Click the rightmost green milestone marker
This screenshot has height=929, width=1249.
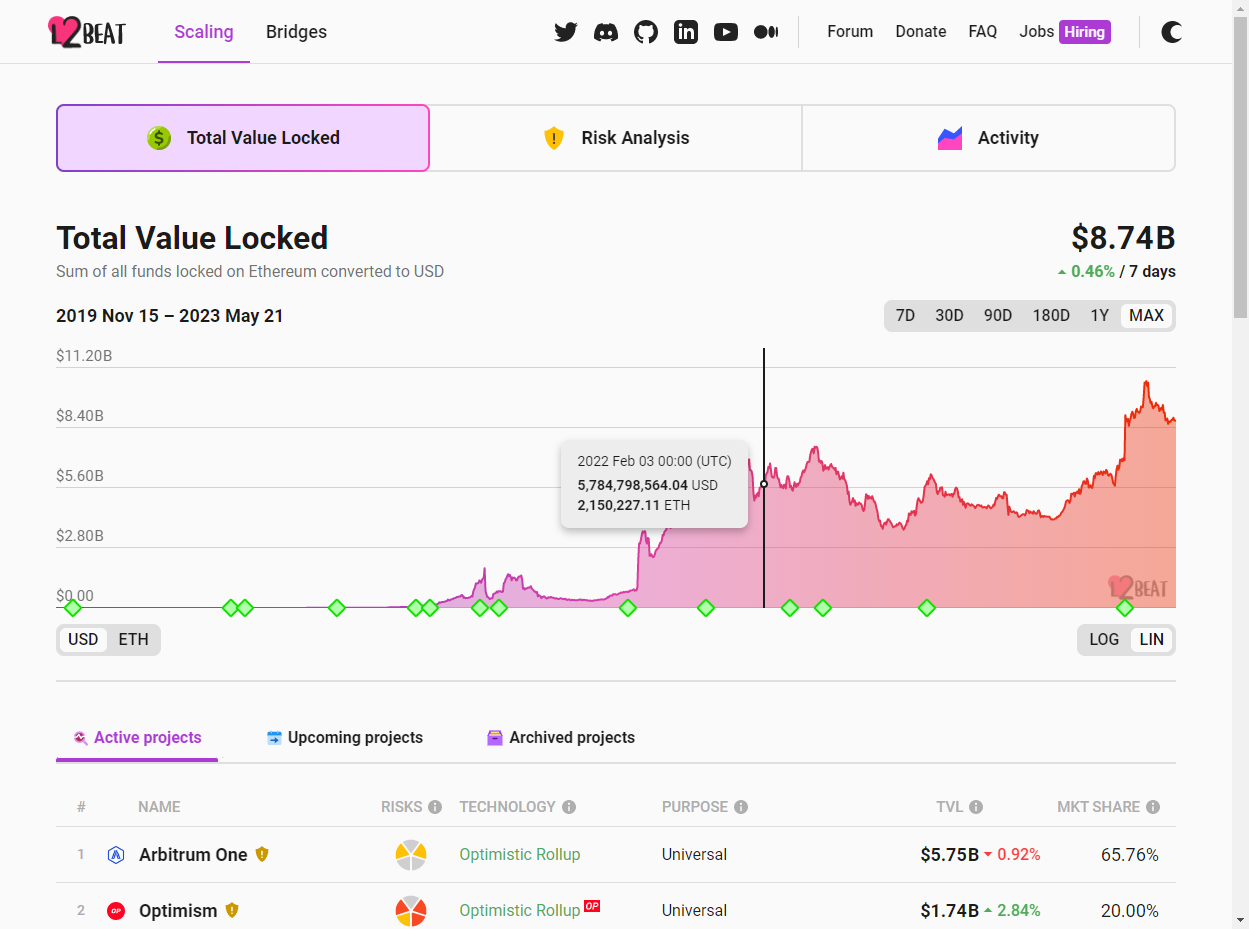point(1125,608)
